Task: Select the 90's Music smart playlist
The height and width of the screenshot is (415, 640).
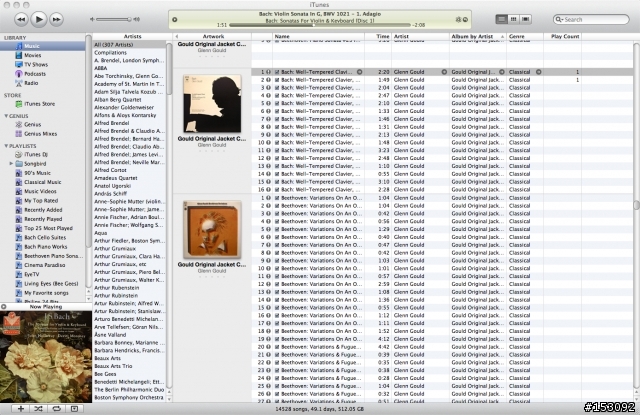Action: tap(37, 173)
